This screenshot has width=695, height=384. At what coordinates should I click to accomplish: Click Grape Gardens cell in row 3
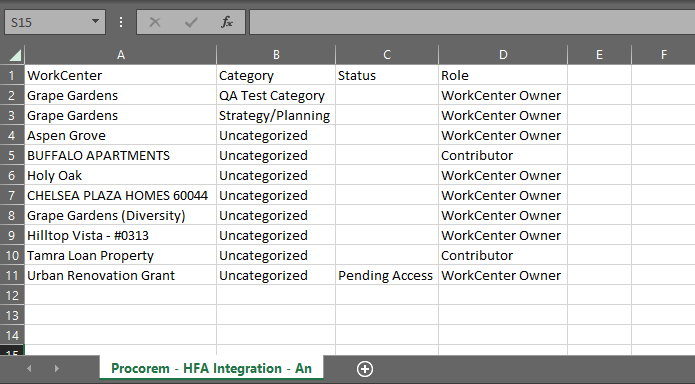click(x=121, y=115)
